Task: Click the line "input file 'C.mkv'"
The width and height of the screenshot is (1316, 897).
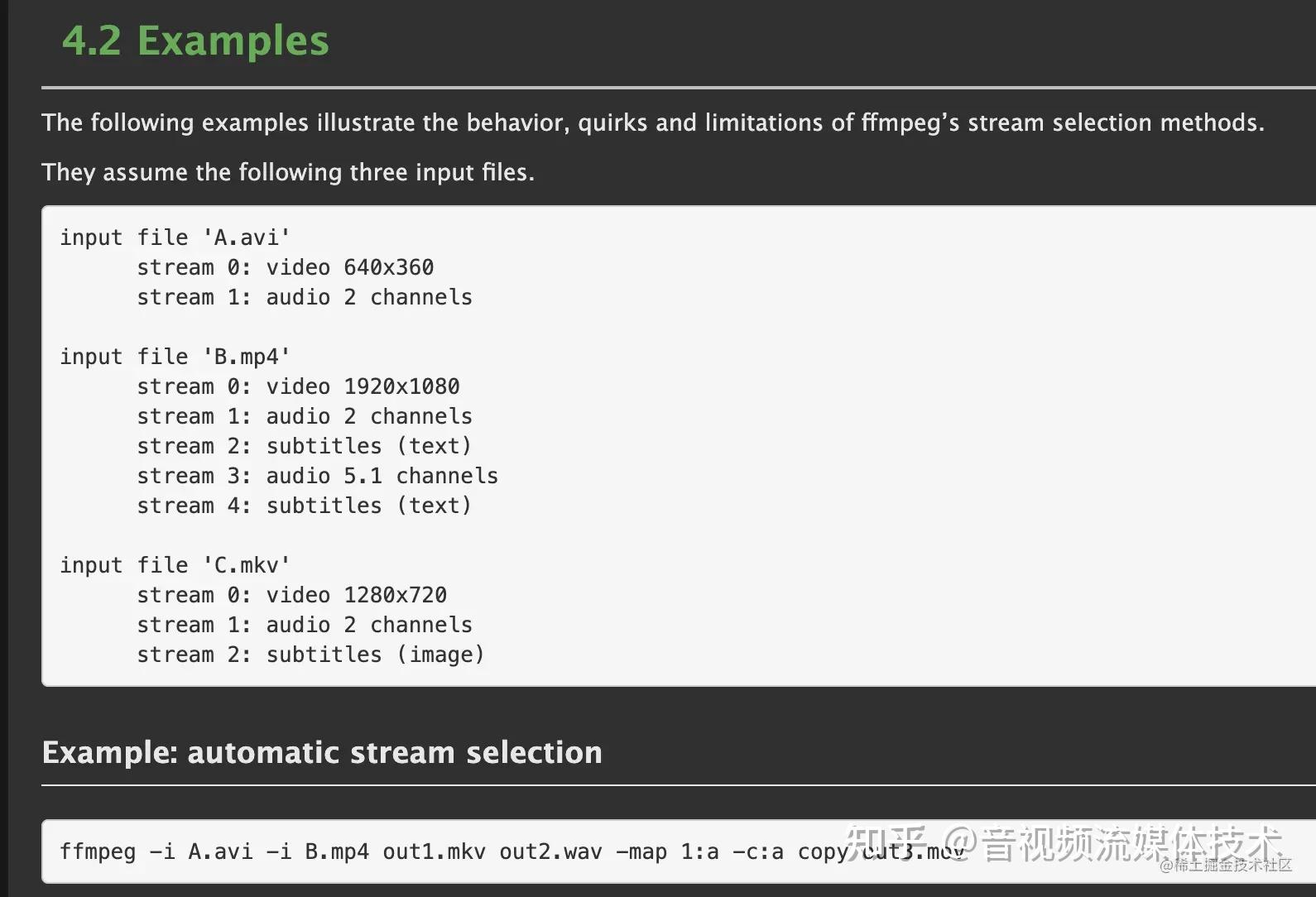Action: 175,565
